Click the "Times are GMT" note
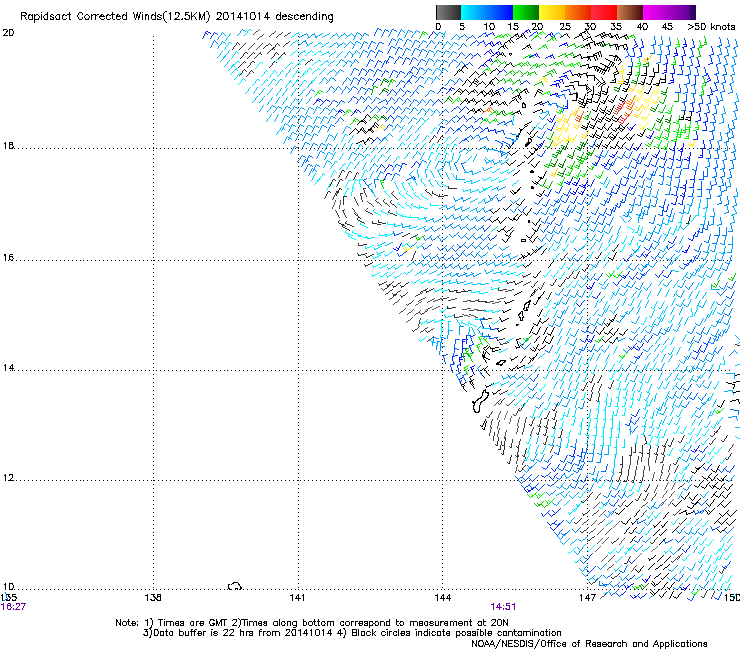The image size is (740, 650). pos(192,623)
